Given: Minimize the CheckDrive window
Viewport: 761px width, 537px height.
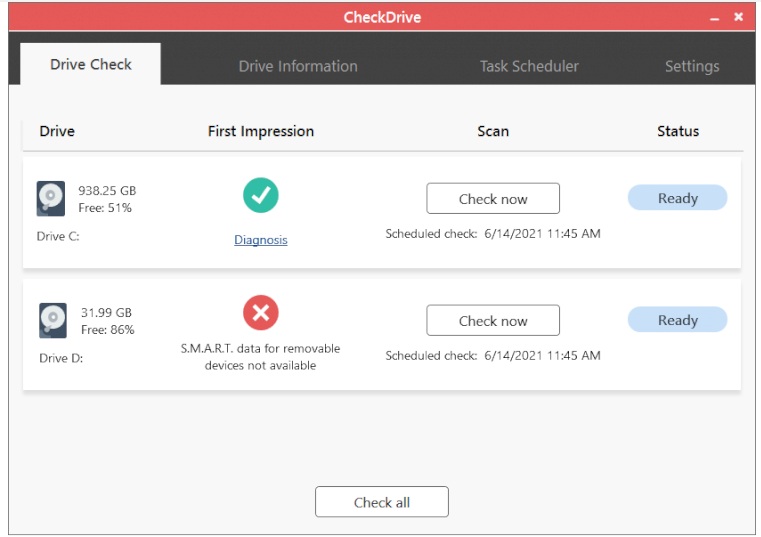Looking at the screenshot, I should click(x=714, y=18).
